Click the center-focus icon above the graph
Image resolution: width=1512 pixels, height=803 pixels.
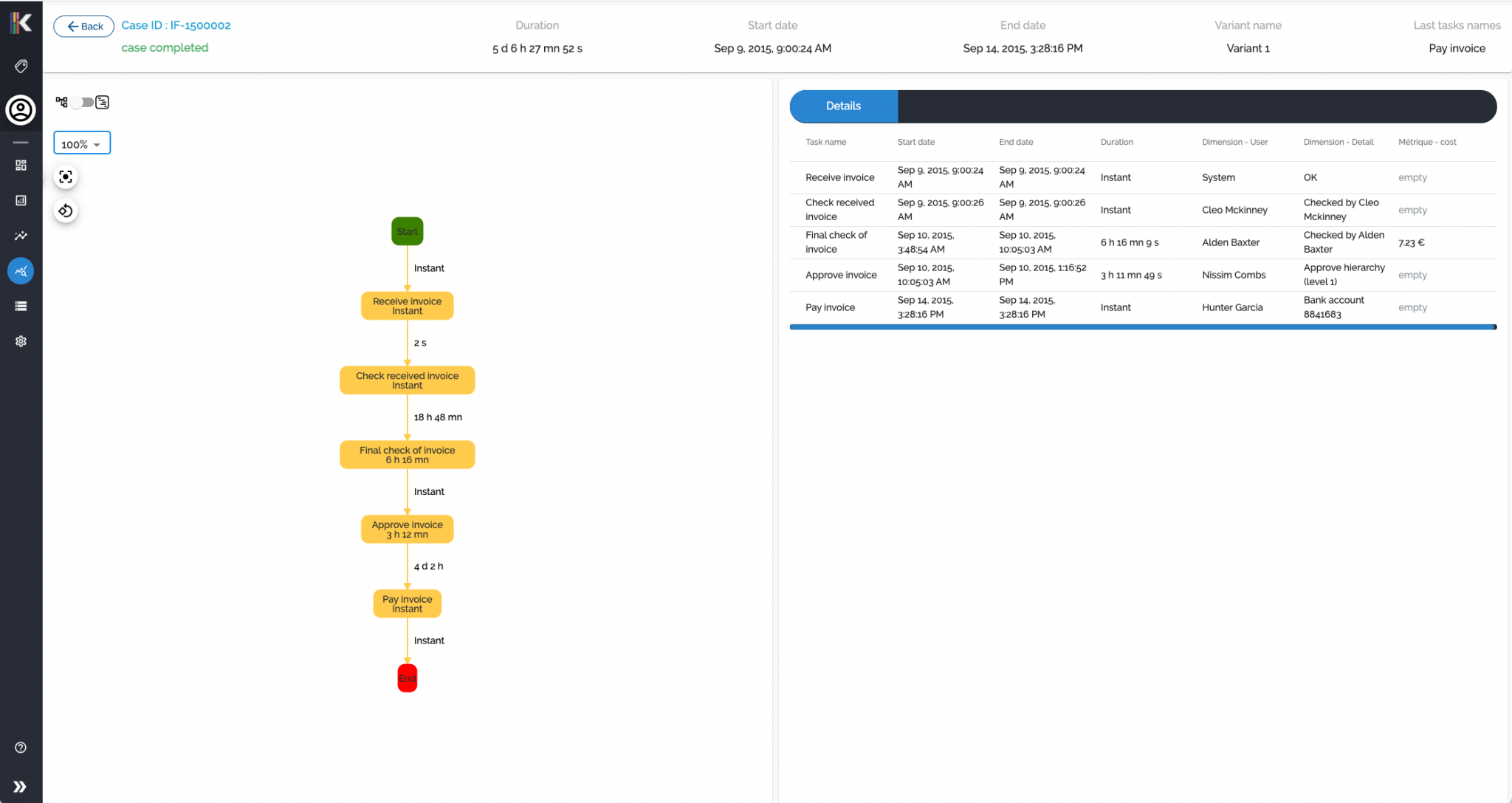pyautogui.click(x=65, y=177)
